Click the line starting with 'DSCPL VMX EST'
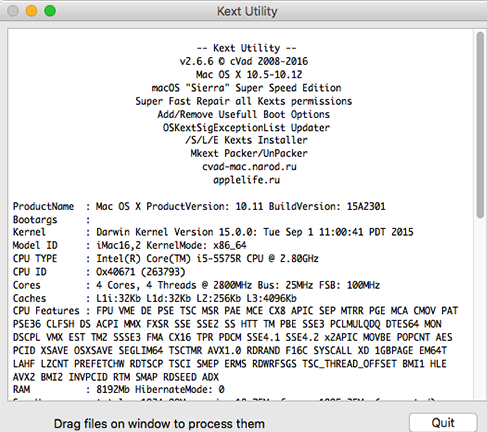The height and width of the screenshot is (432, 487). [233, 337]
